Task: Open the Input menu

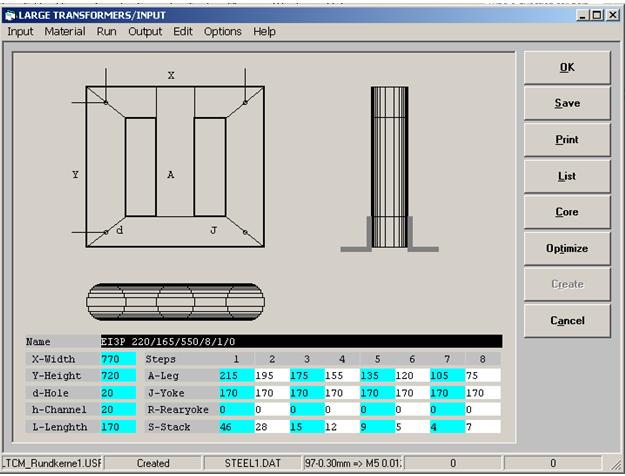Action: (20, 31)
